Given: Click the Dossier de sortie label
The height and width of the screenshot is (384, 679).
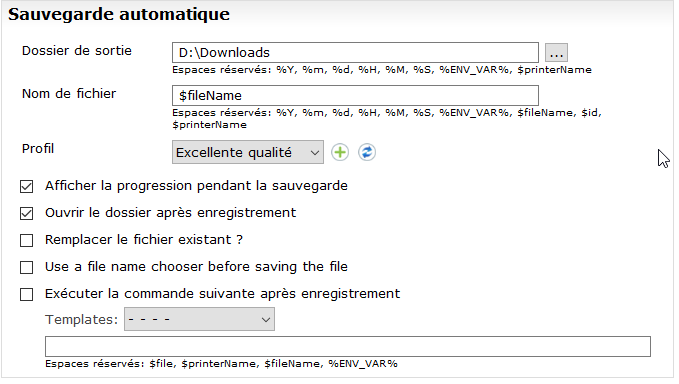Looking at the screenshot, I should click(x=77, y=51).
